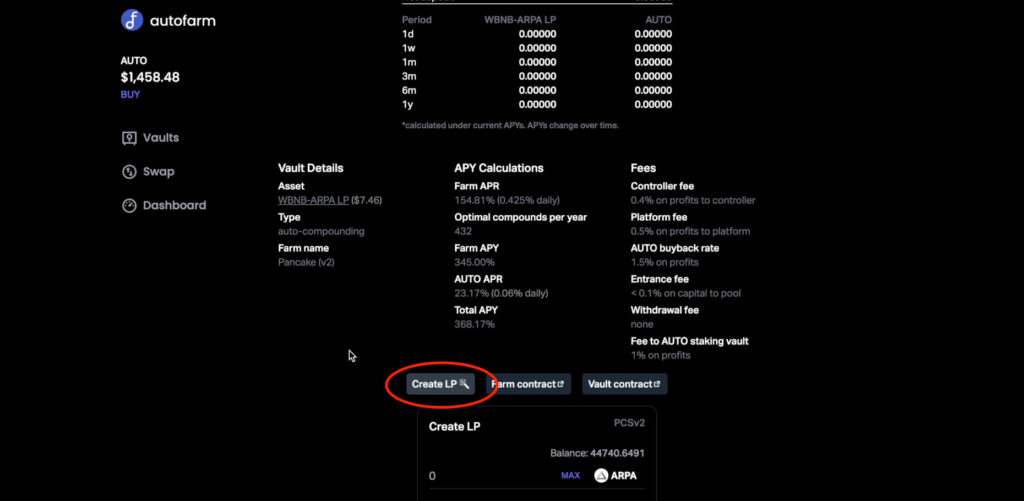Focus the ARPA amount input field
1024x501 pixels.
click(x=490, y=476)
